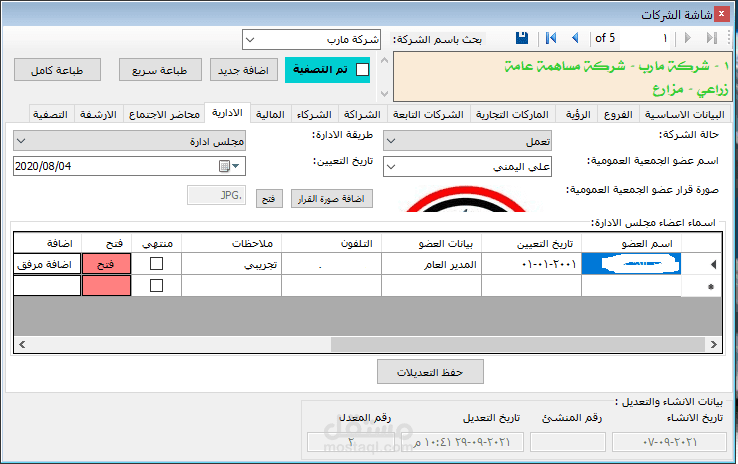Click the المدير العام cell

tap(431, 264)
